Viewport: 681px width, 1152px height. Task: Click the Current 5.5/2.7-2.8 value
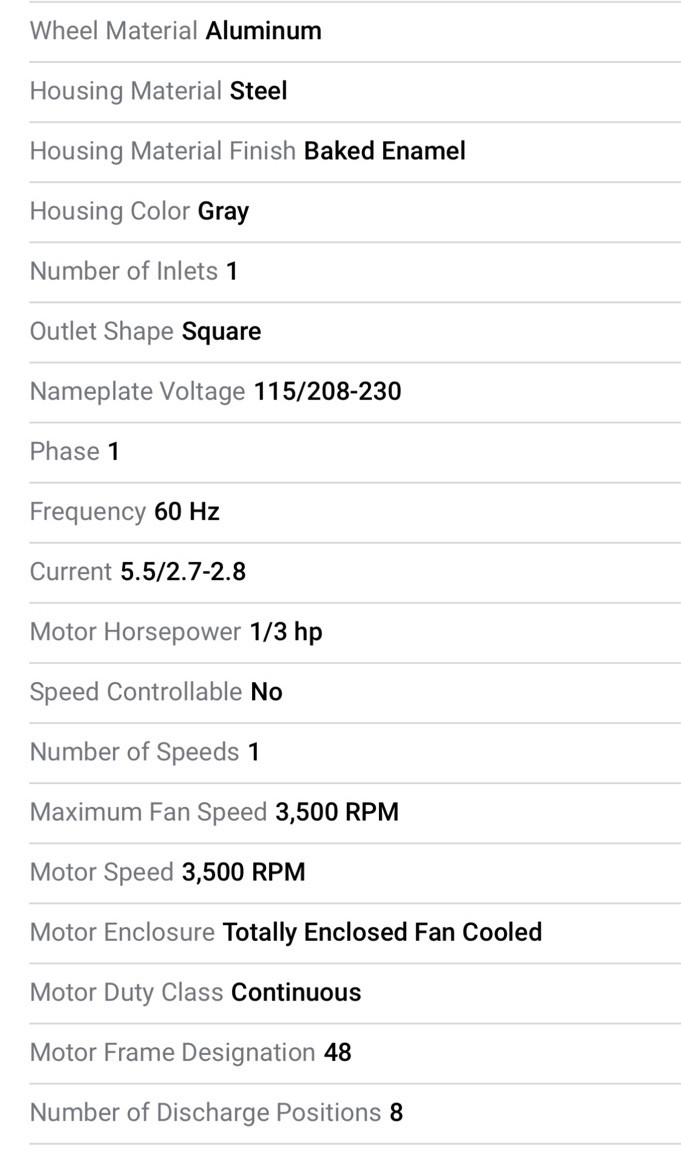click(x=183, y=572)
